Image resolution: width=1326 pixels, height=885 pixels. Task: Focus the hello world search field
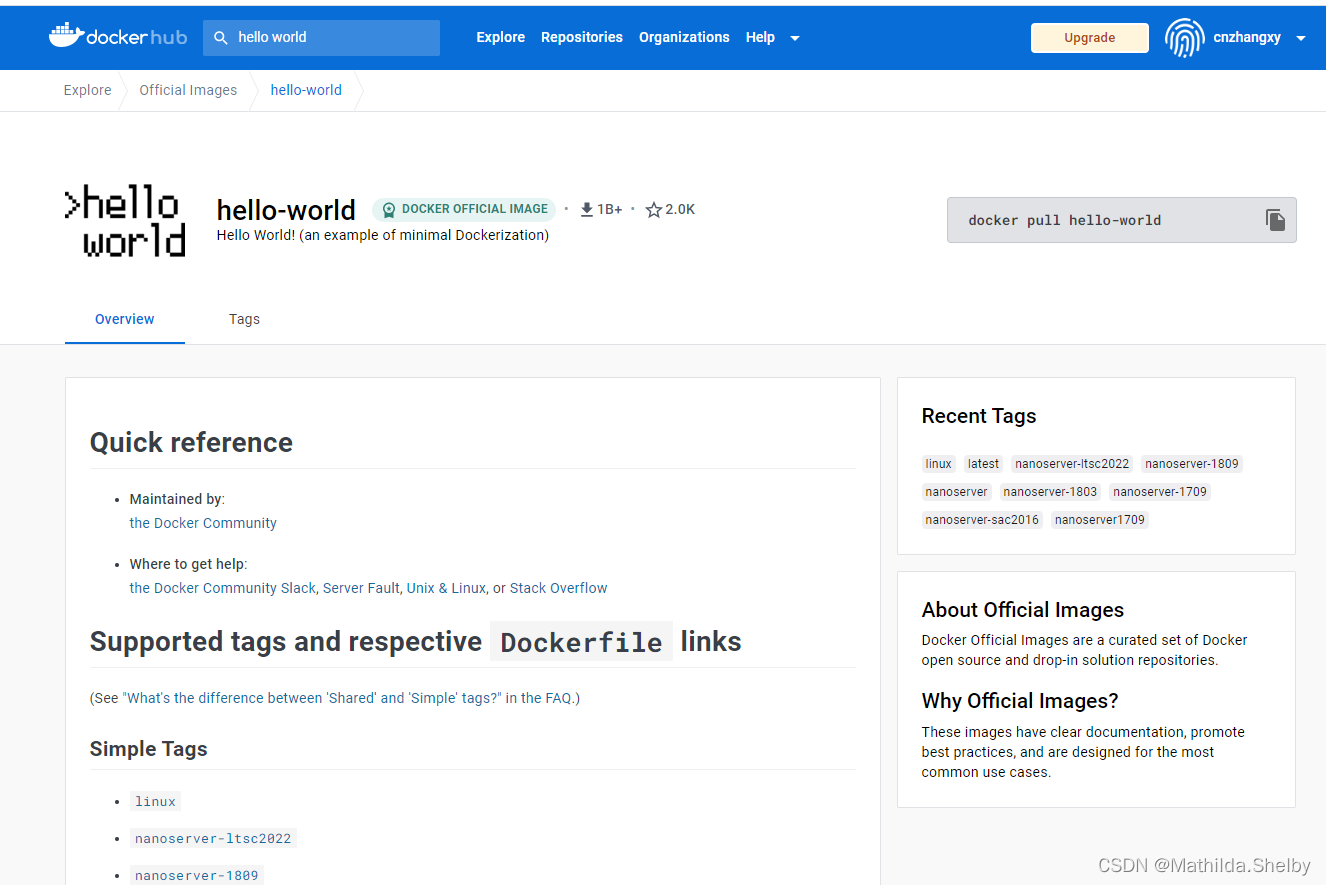coord(322,38)
